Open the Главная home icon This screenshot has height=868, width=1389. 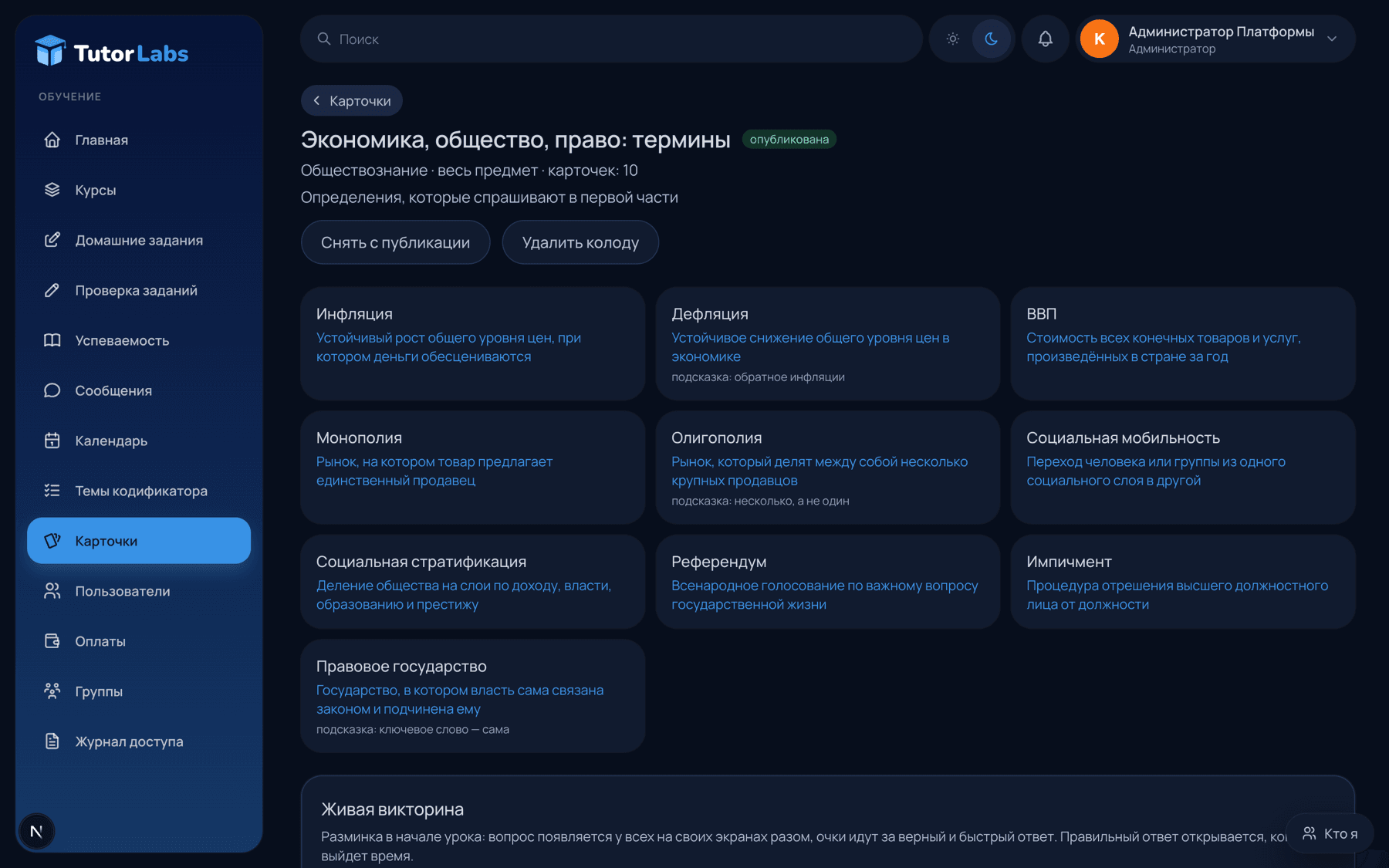(52, 140)
